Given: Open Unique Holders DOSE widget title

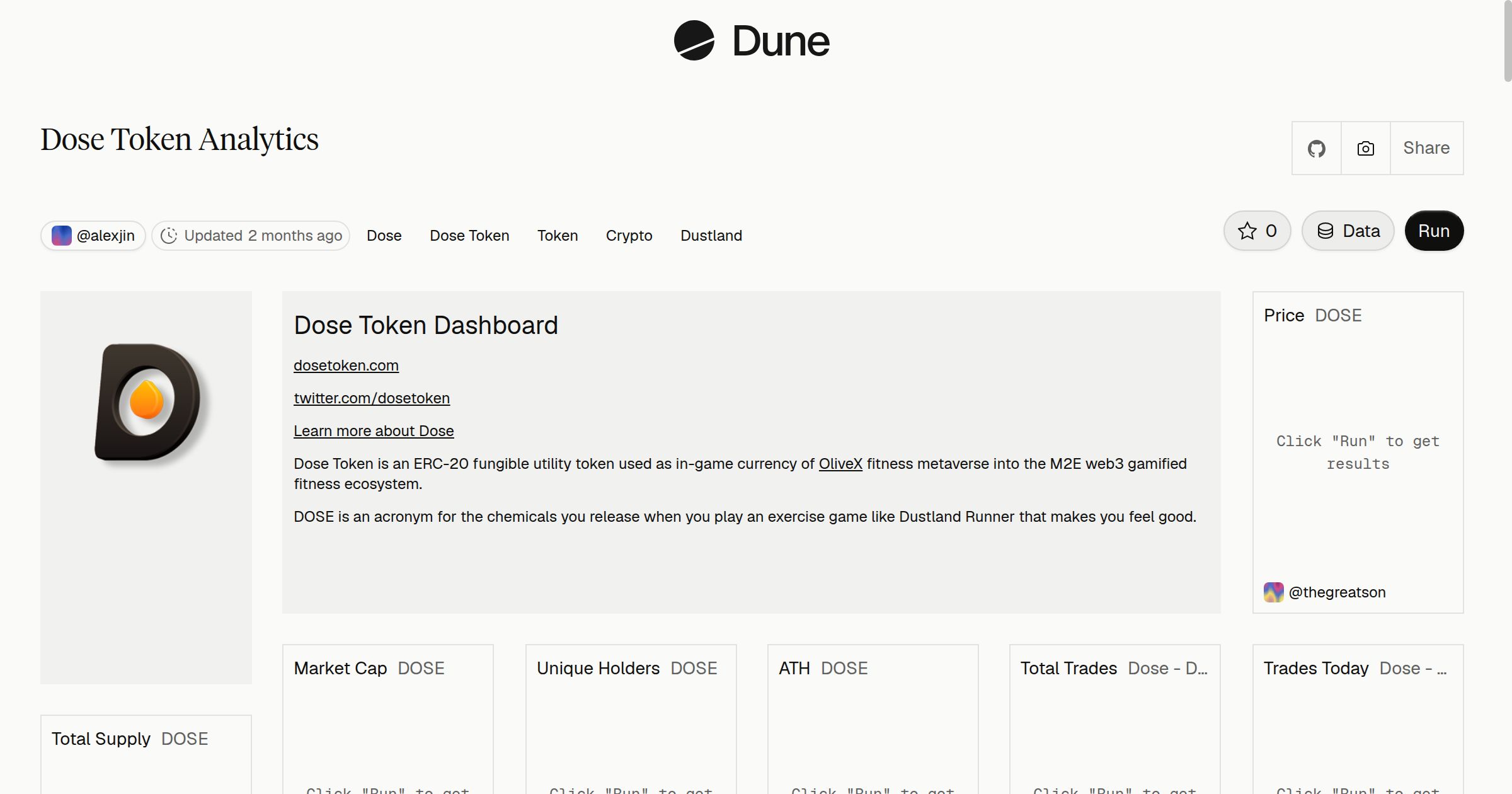Looking at the screenshot, I should [x=627, y=668].
